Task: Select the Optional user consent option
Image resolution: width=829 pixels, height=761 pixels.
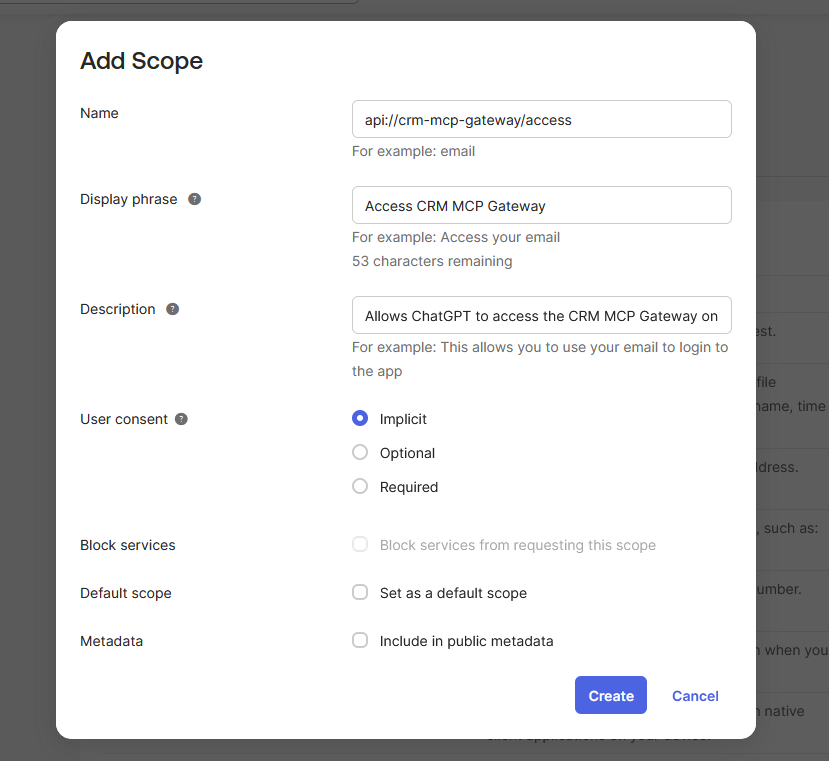Action: pyautogui.click(x=360, y=452)
